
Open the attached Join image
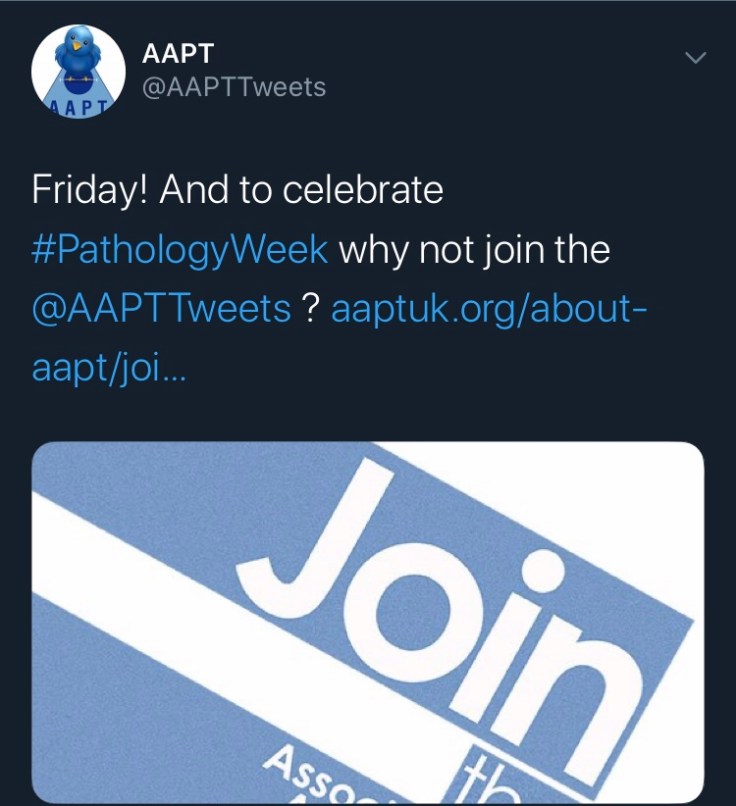368,622
